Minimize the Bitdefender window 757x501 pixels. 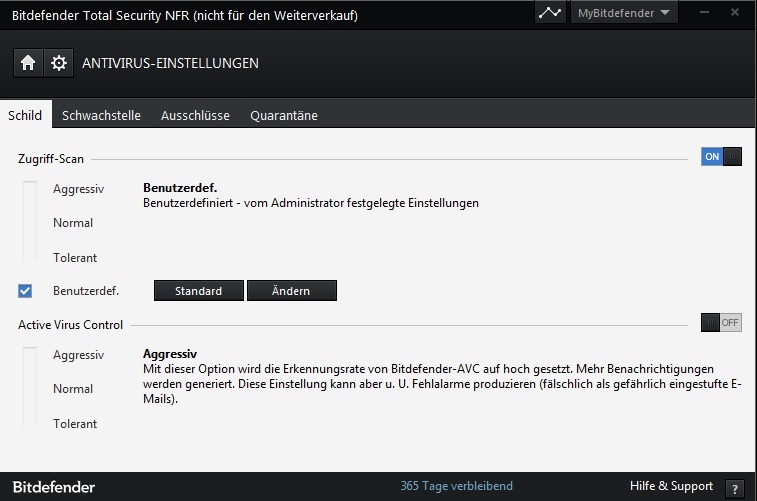pyautogui.click(x=704, y=12)
